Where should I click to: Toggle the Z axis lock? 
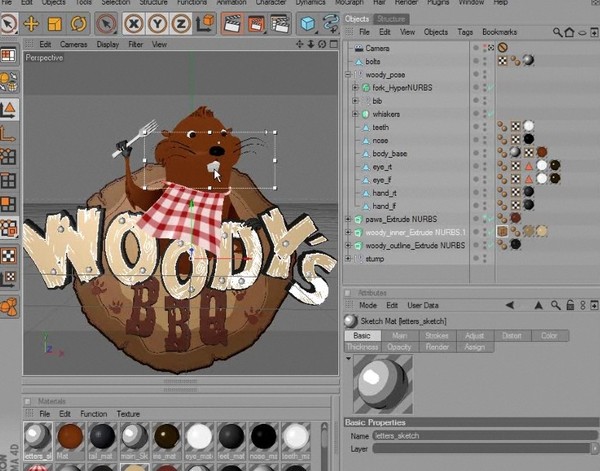181,24
